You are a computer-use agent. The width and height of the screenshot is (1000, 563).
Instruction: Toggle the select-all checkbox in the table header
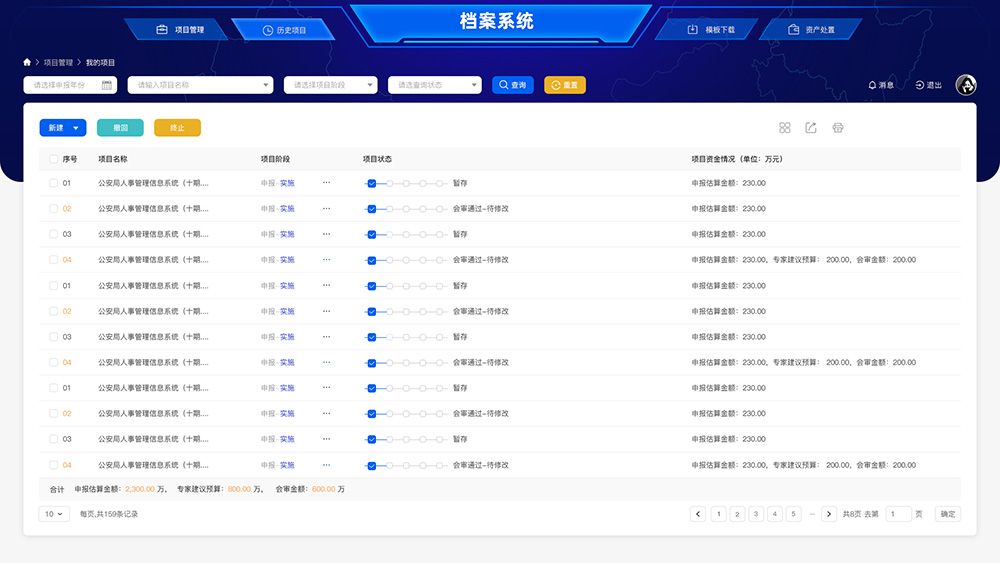pos(54,159)
